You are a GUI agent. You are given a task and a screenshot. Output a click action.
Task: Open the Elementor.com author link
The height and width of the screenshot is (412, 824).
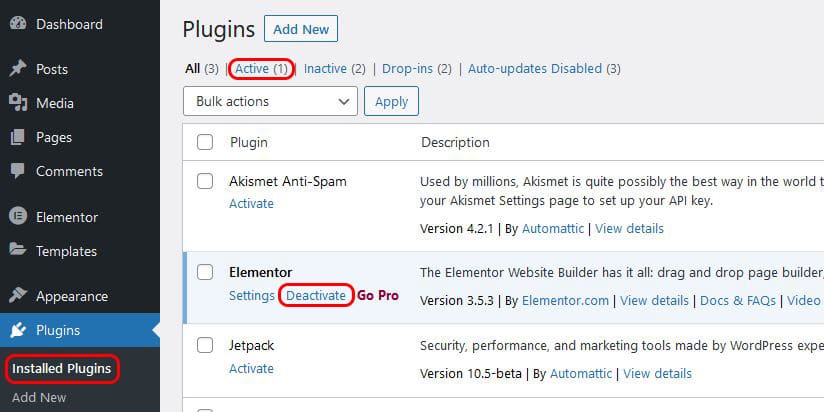[x=565, y=301]
